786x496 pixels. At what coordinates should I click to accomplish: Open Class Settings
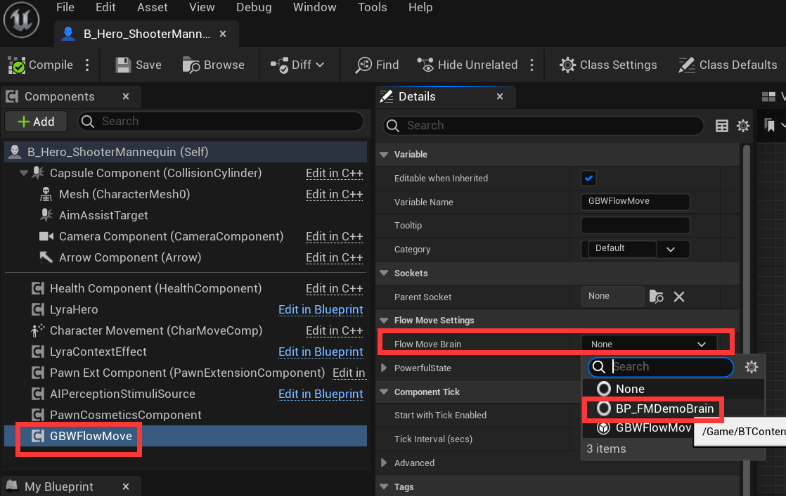click(608, 65)
